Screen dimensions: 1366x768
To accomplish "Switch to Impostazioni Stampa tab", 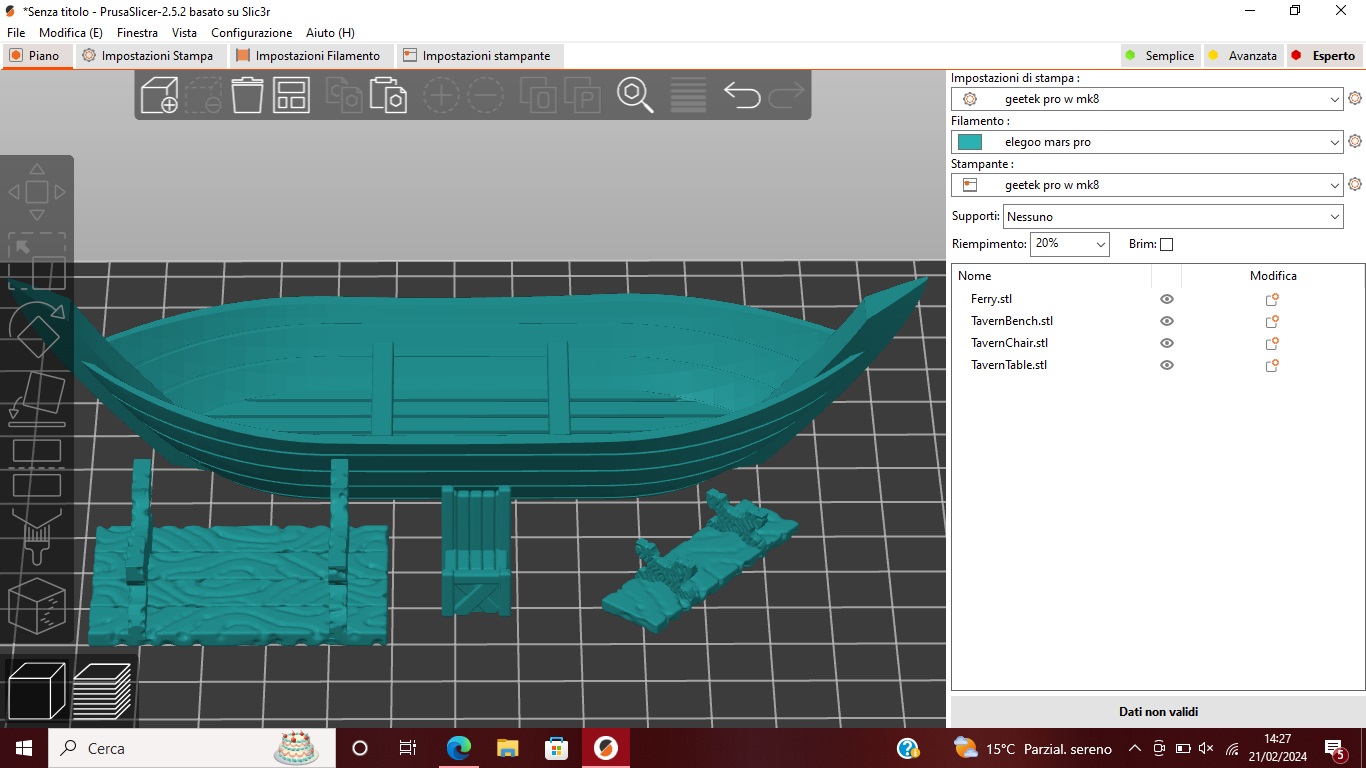I will [x=149, y=56].
